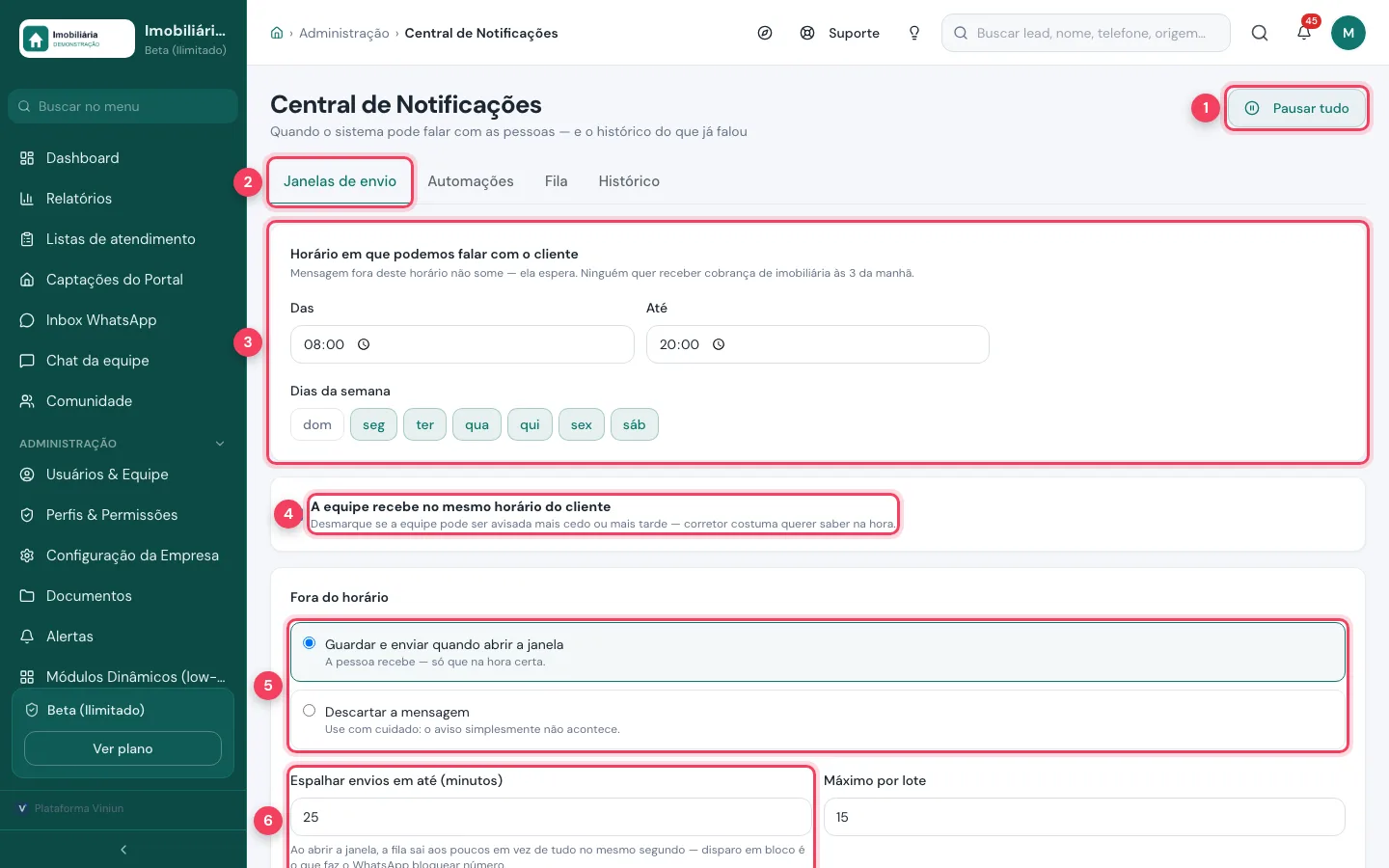Toggle the sex weekday chip
The height and width of the screenshot is (868, 1389).
coord(582,424)
